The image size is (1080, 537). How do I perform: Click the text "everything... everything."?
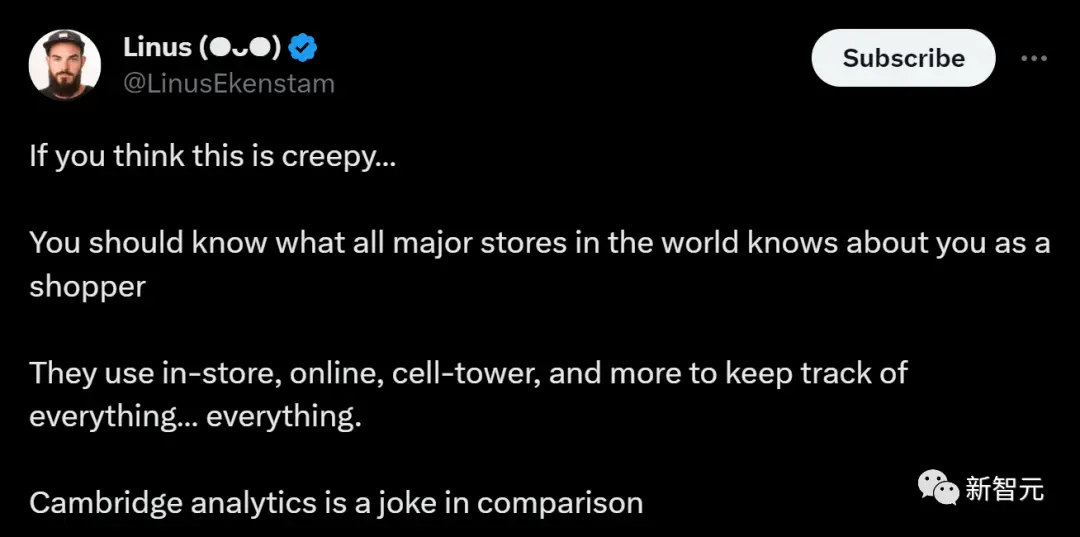point(195,416)
